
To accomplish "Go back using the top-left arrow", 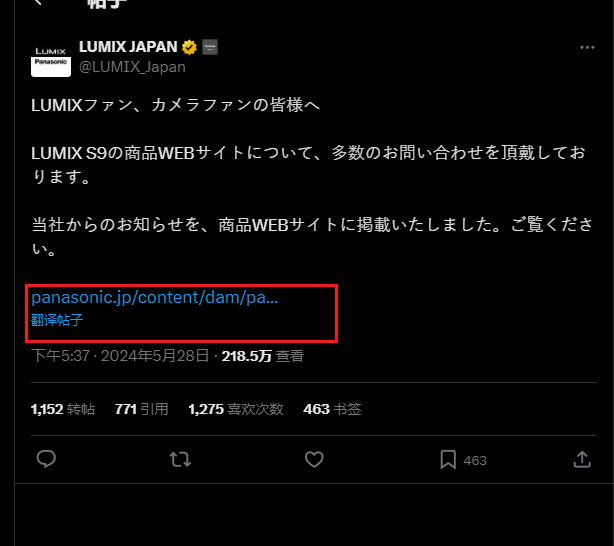I will click(x=38, y=2).
